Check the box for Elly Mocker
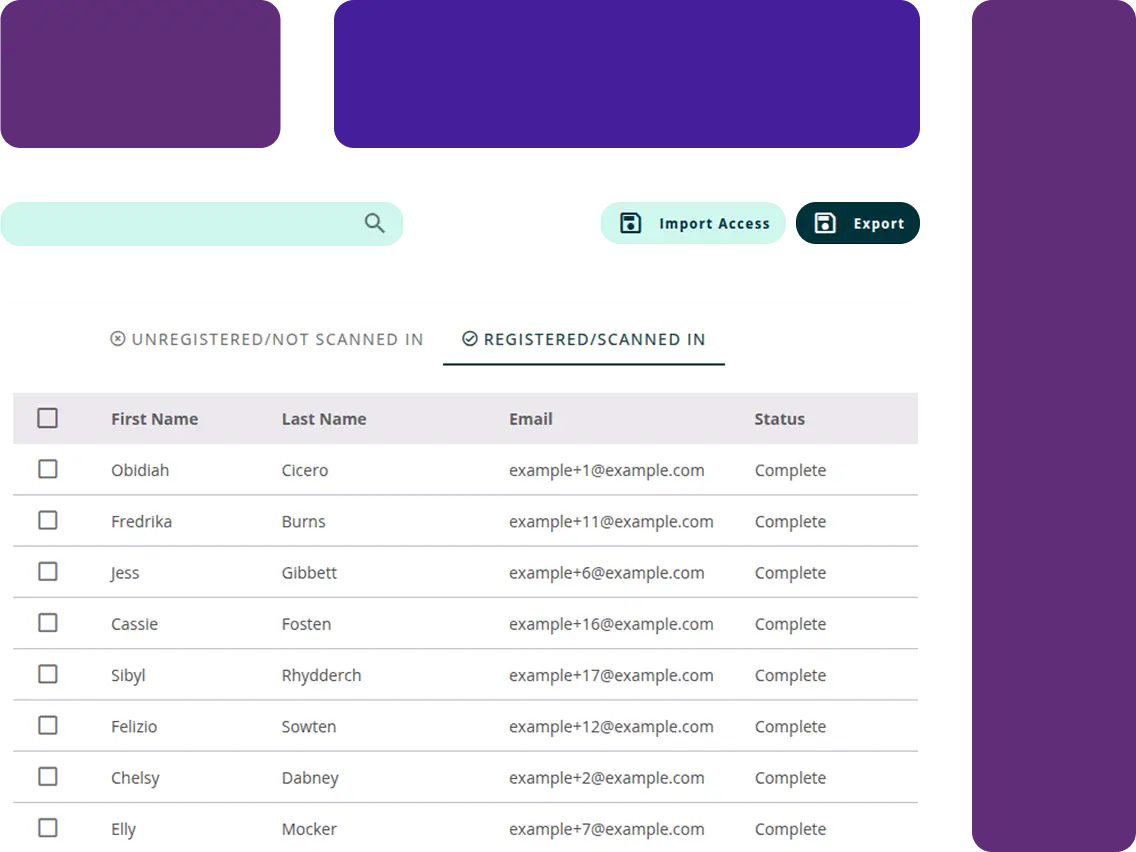Image resolution: width=1136 pixels, height=852 pixels. [47, 828]
